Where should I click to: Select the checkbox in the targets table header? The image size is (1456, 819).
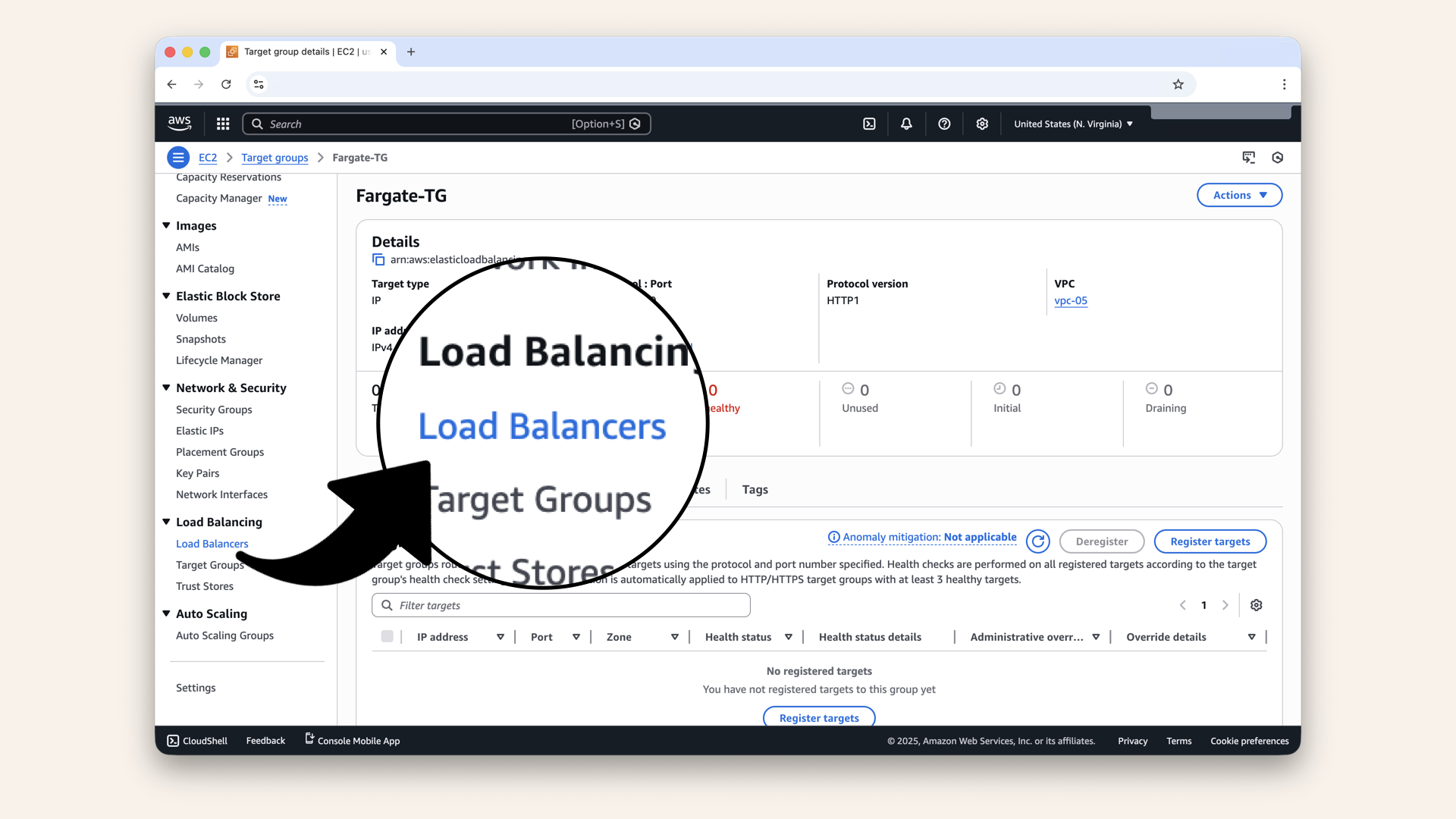(x=388, y=637)
